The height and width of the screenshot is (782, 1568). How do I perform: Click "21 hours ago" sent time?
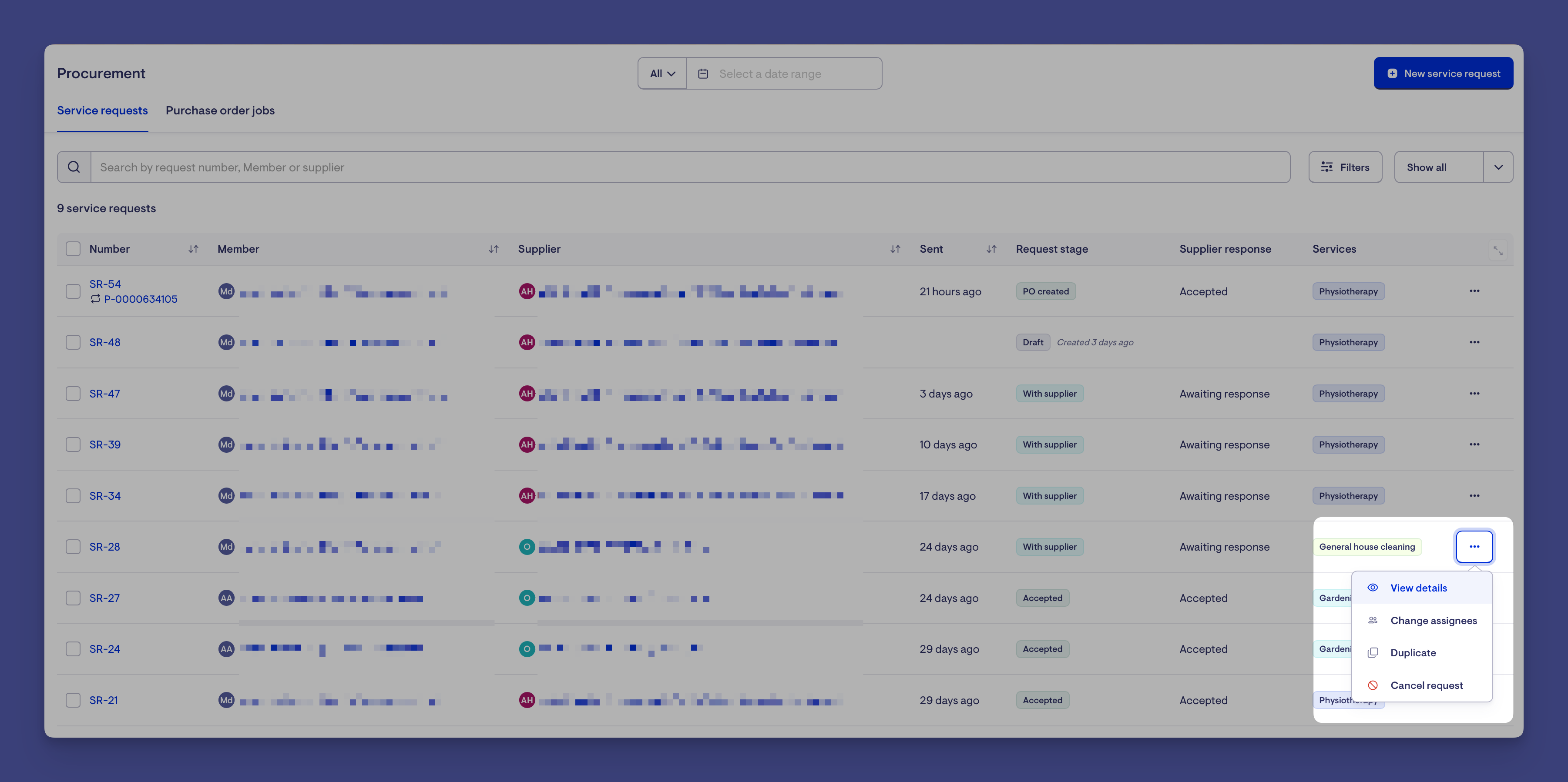[950, 291]
